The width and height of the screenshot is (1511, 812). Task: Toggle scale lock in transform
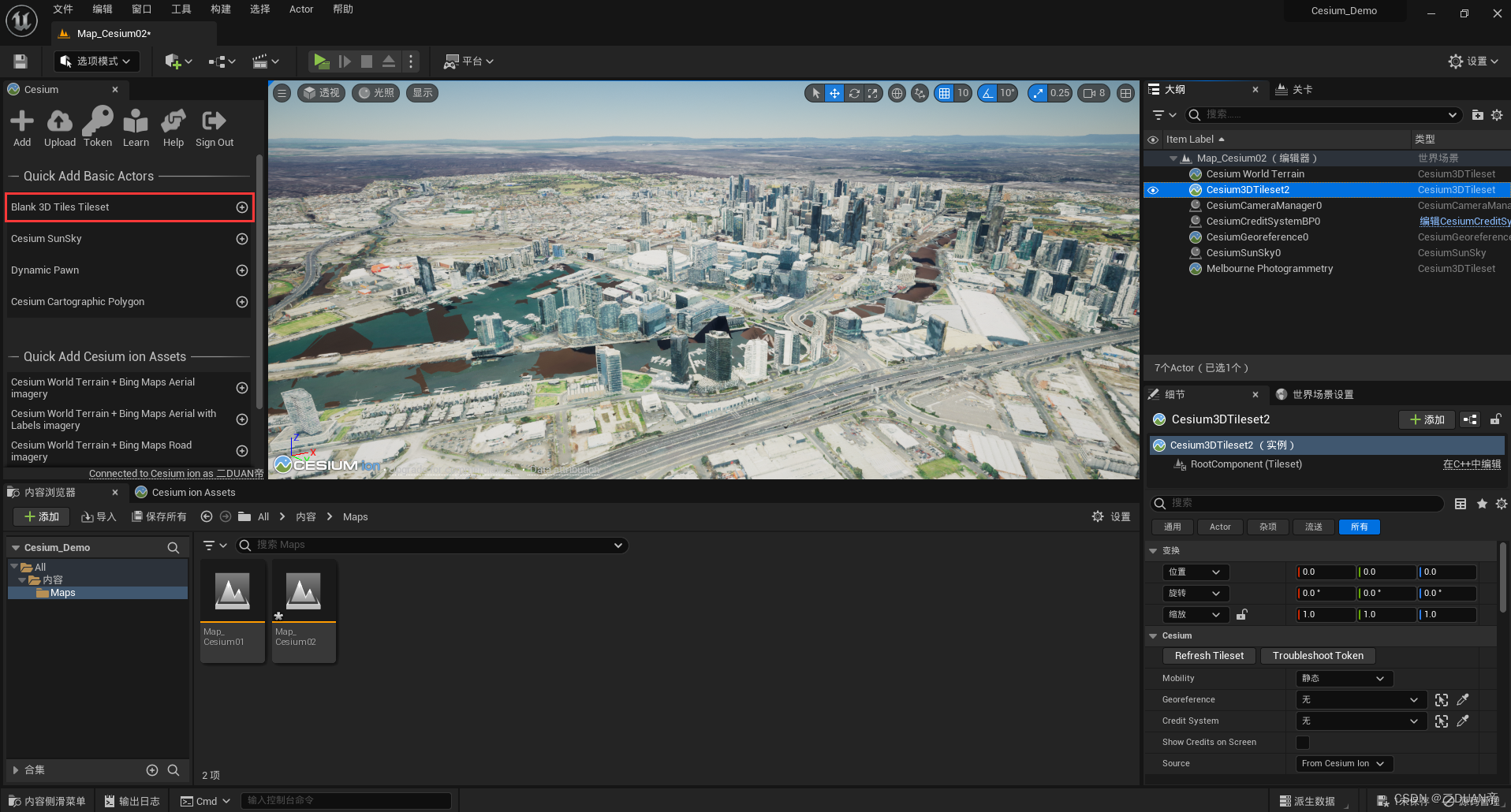(1241, 615)
